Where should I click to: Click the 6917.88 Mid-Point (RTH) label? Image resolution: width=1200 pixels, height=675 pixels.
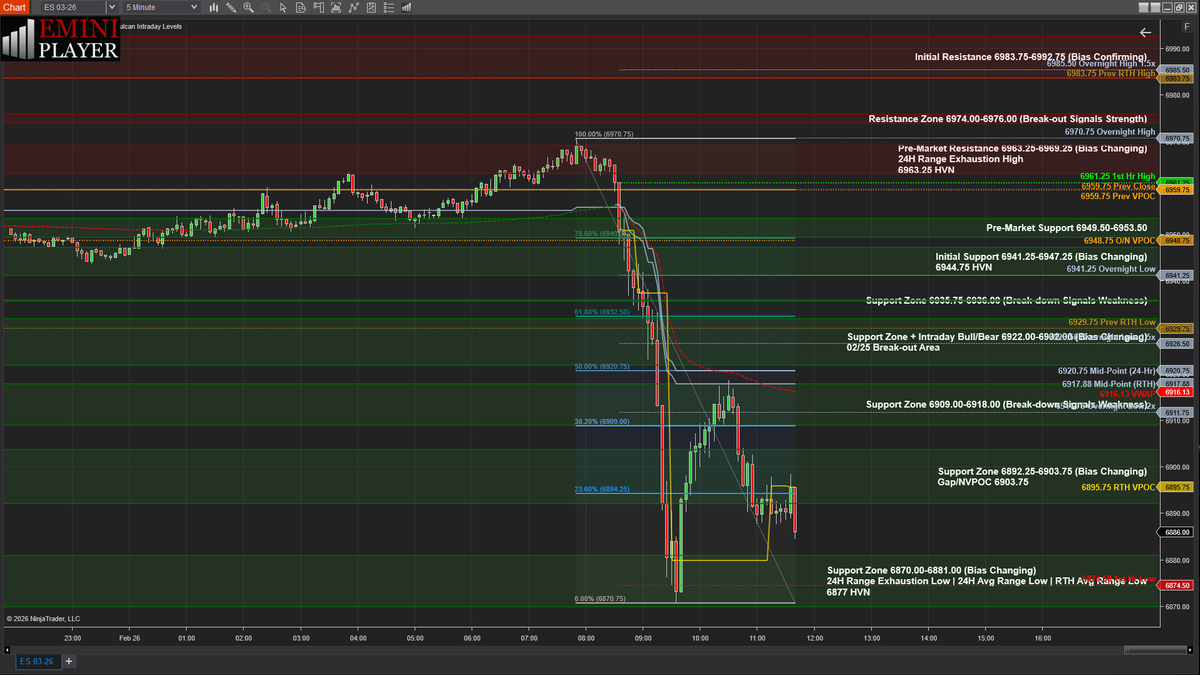(x=1109, y=384)
